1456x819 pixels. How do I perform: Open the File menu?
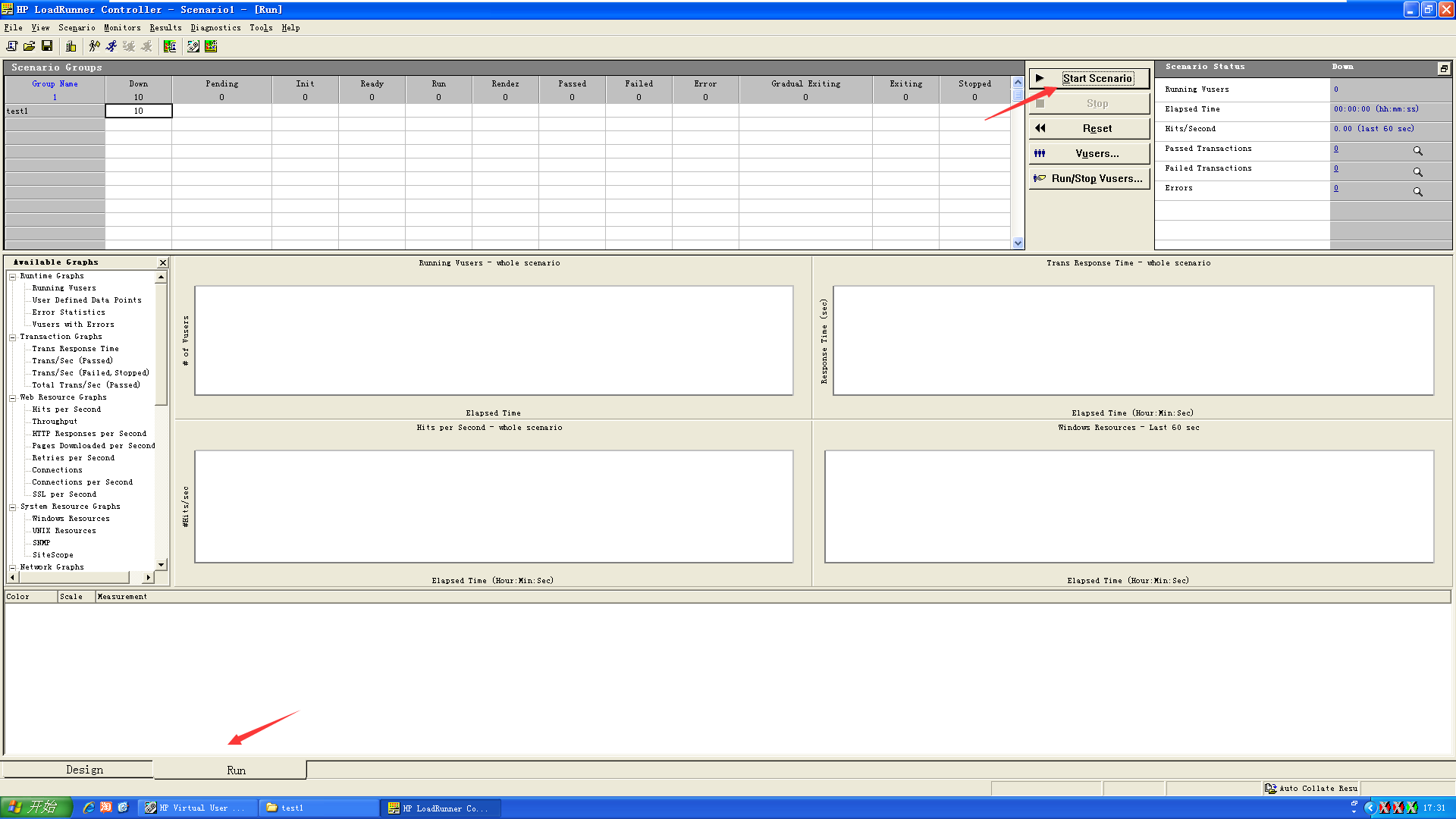tap(14, 28)
